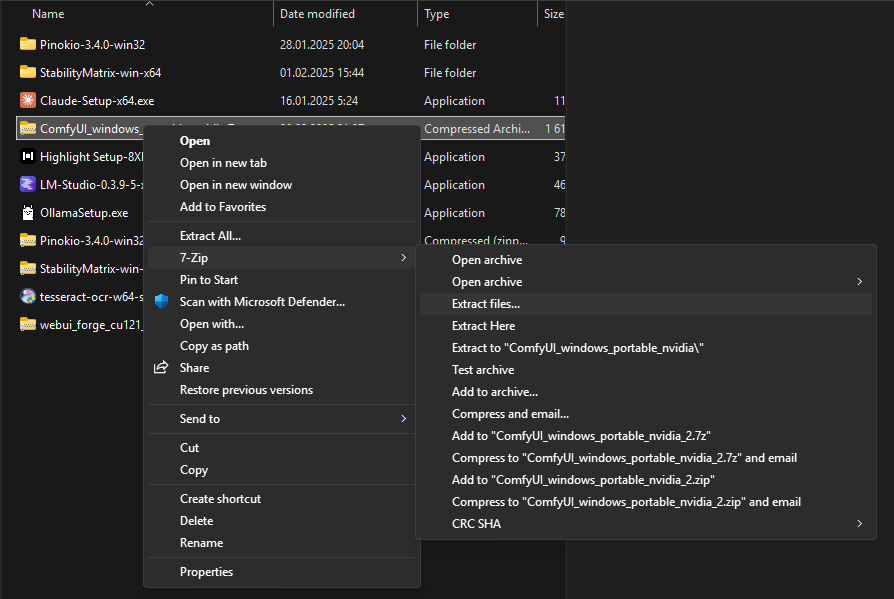Choose Extract files... from 7-Zip menu

[486, 304]
